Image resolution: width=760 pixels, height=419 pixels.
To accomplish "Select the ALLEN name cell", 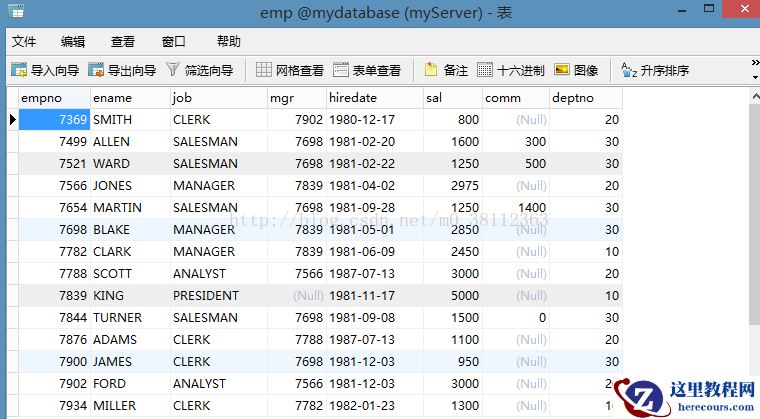I will (130, 142).
